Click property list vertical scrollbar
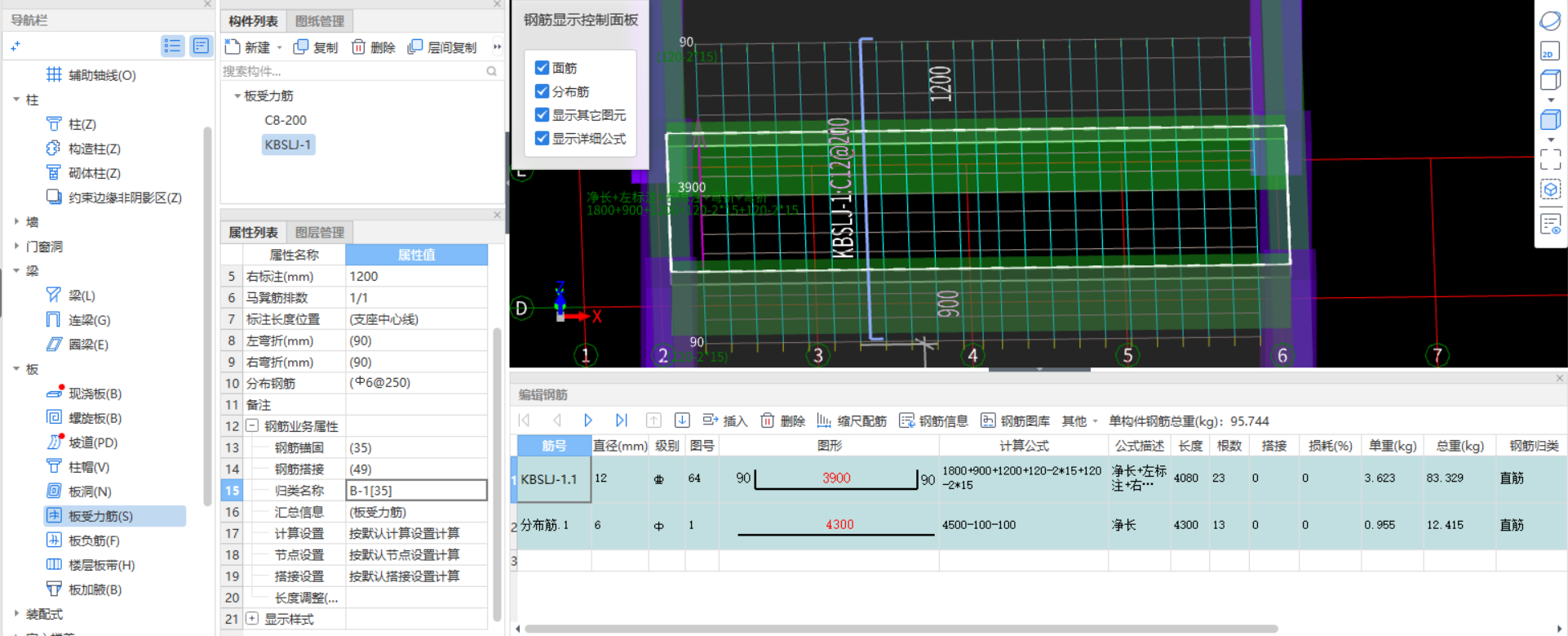Viewport: 1568px width, 636px height. (497, 474)
